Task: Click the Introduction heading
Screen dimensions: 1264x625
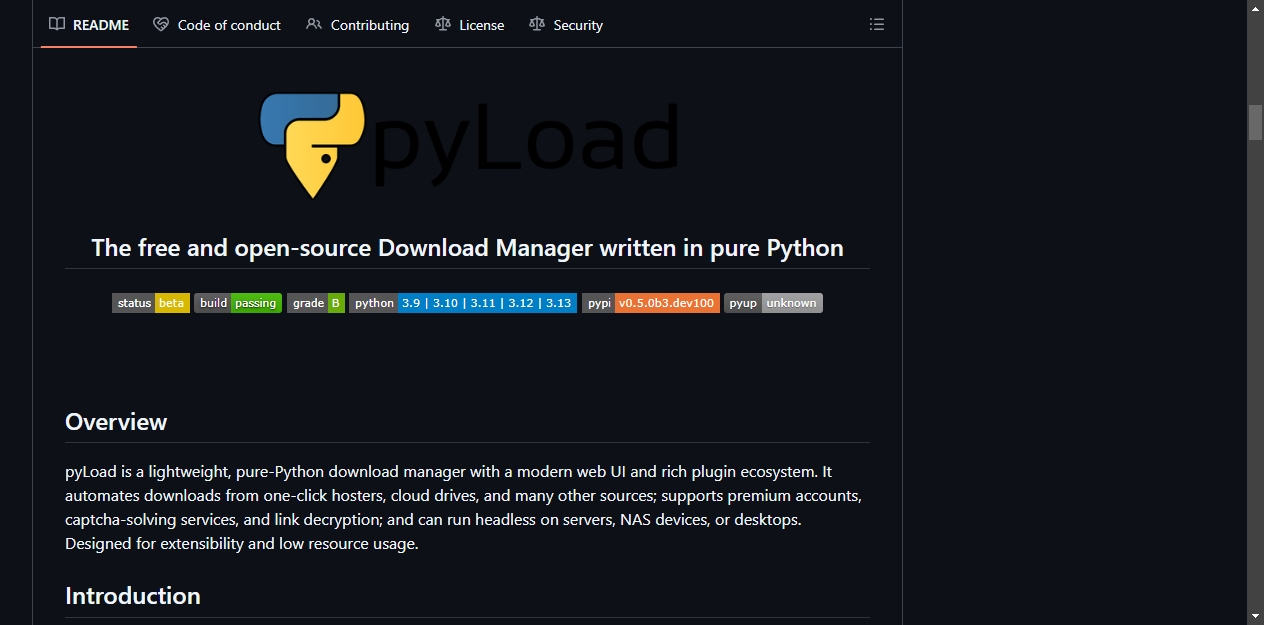Action: [x=133, y=596]
